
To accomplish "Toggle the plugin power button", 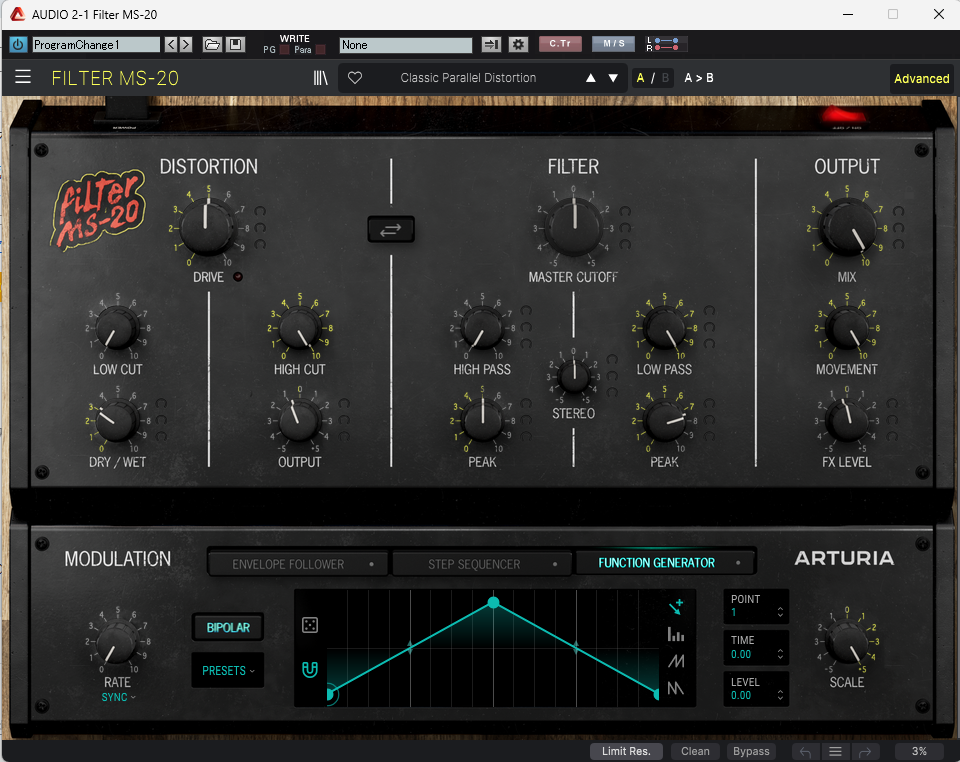I will (x=18, y=45).
